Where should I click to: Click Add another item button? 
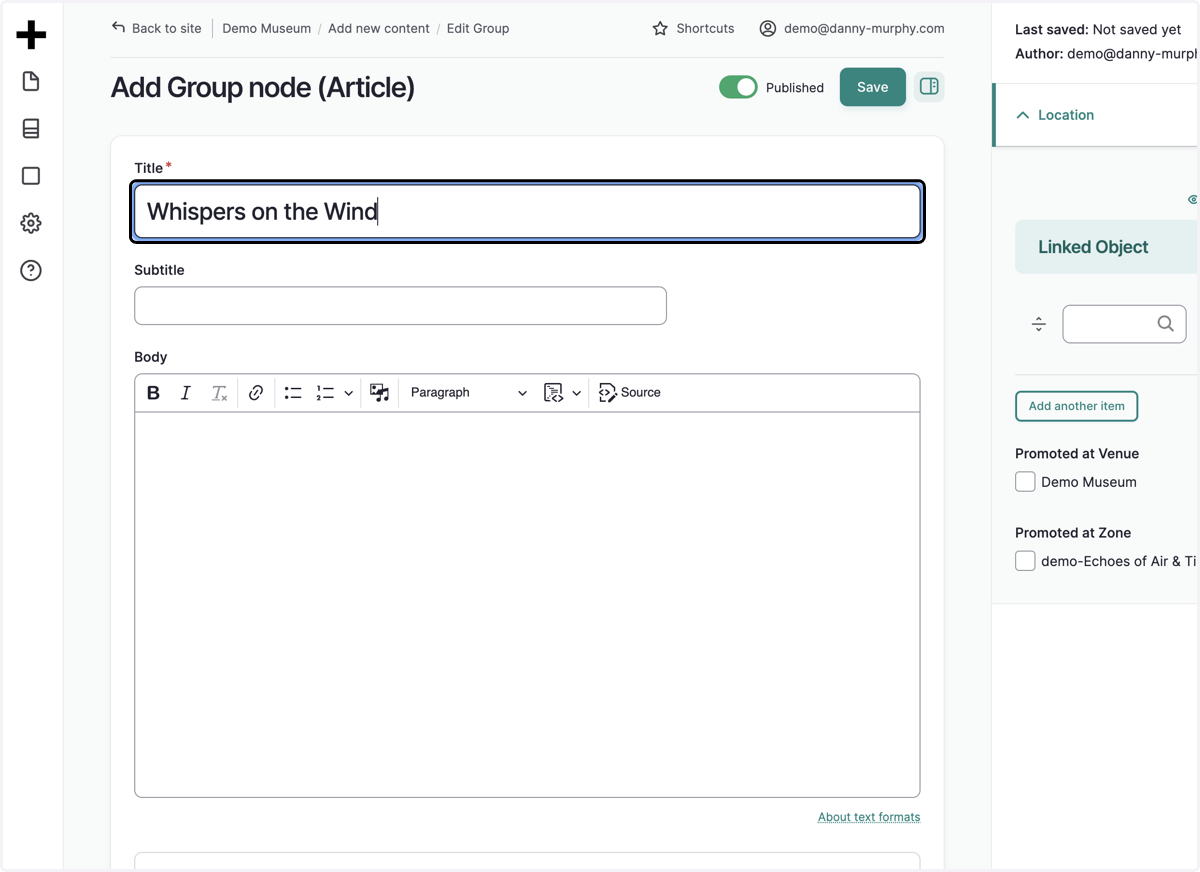click(x=1076, y=406)
